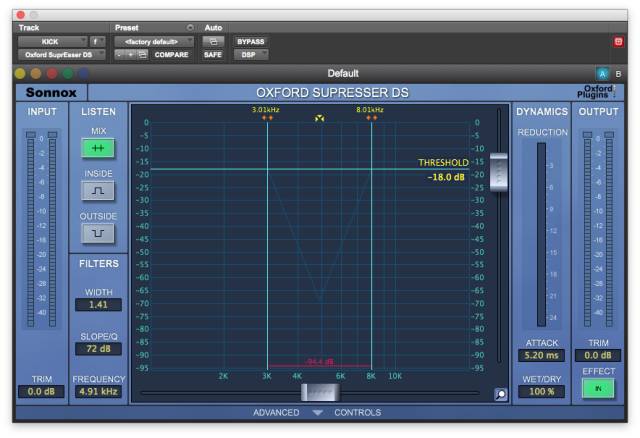The height and width of the screenshot is (438, 640).
Task: Click the OXFORD SUPRESSER DS title
Action: [332, 93]
